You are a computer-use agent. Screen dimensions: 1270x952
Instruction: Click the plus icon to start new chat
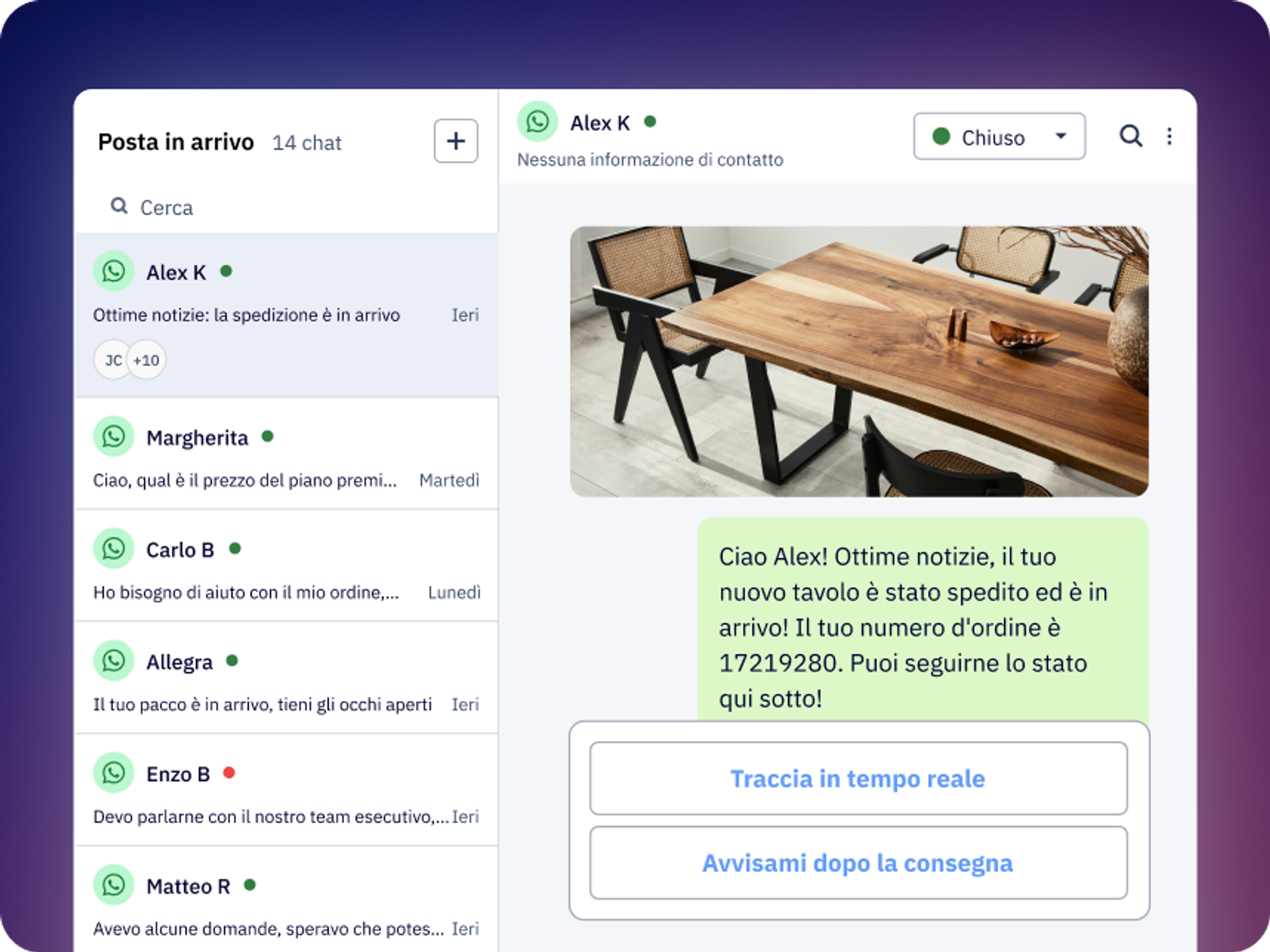click(x=456, y=141)
